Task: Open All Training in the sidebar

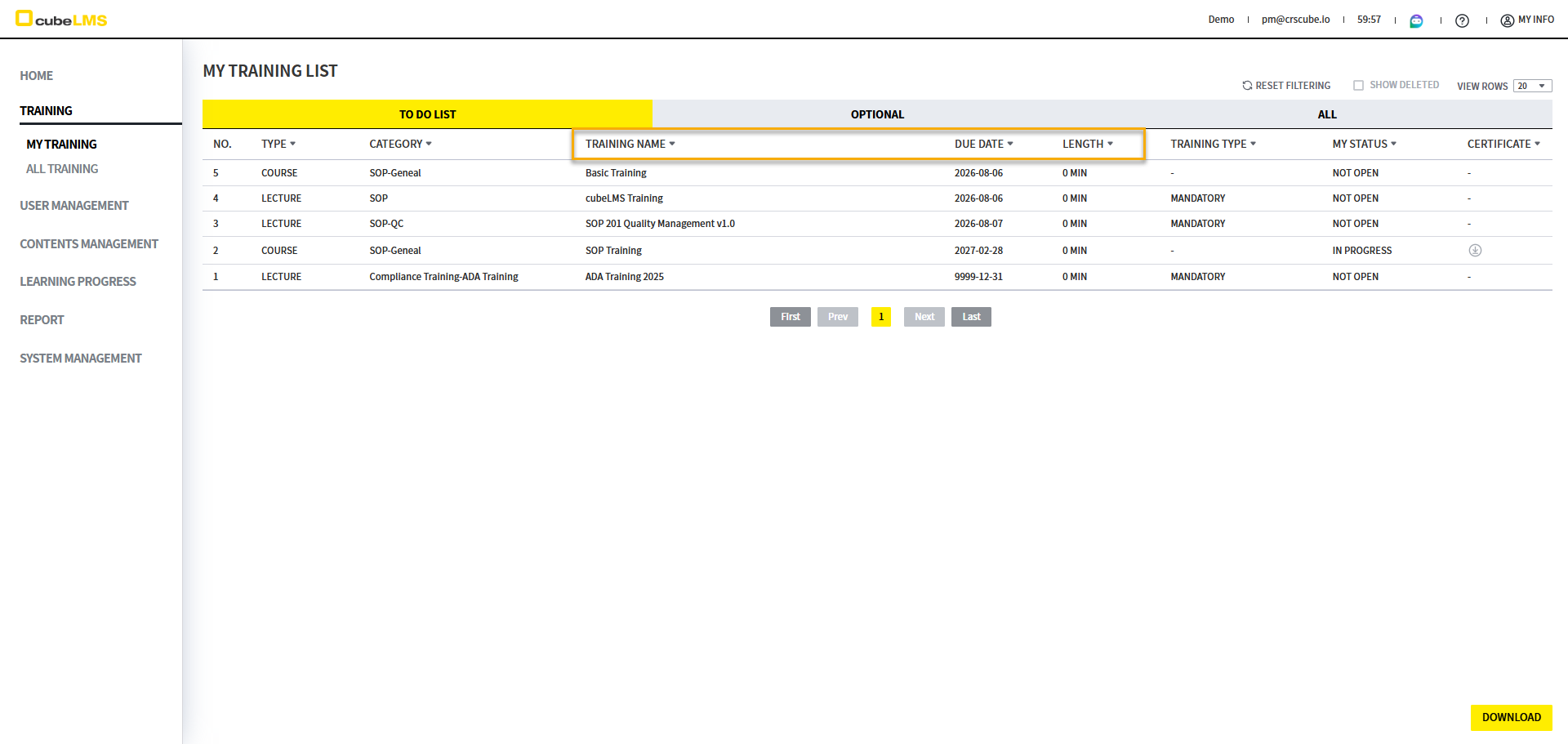Action: tap(62, 169)
